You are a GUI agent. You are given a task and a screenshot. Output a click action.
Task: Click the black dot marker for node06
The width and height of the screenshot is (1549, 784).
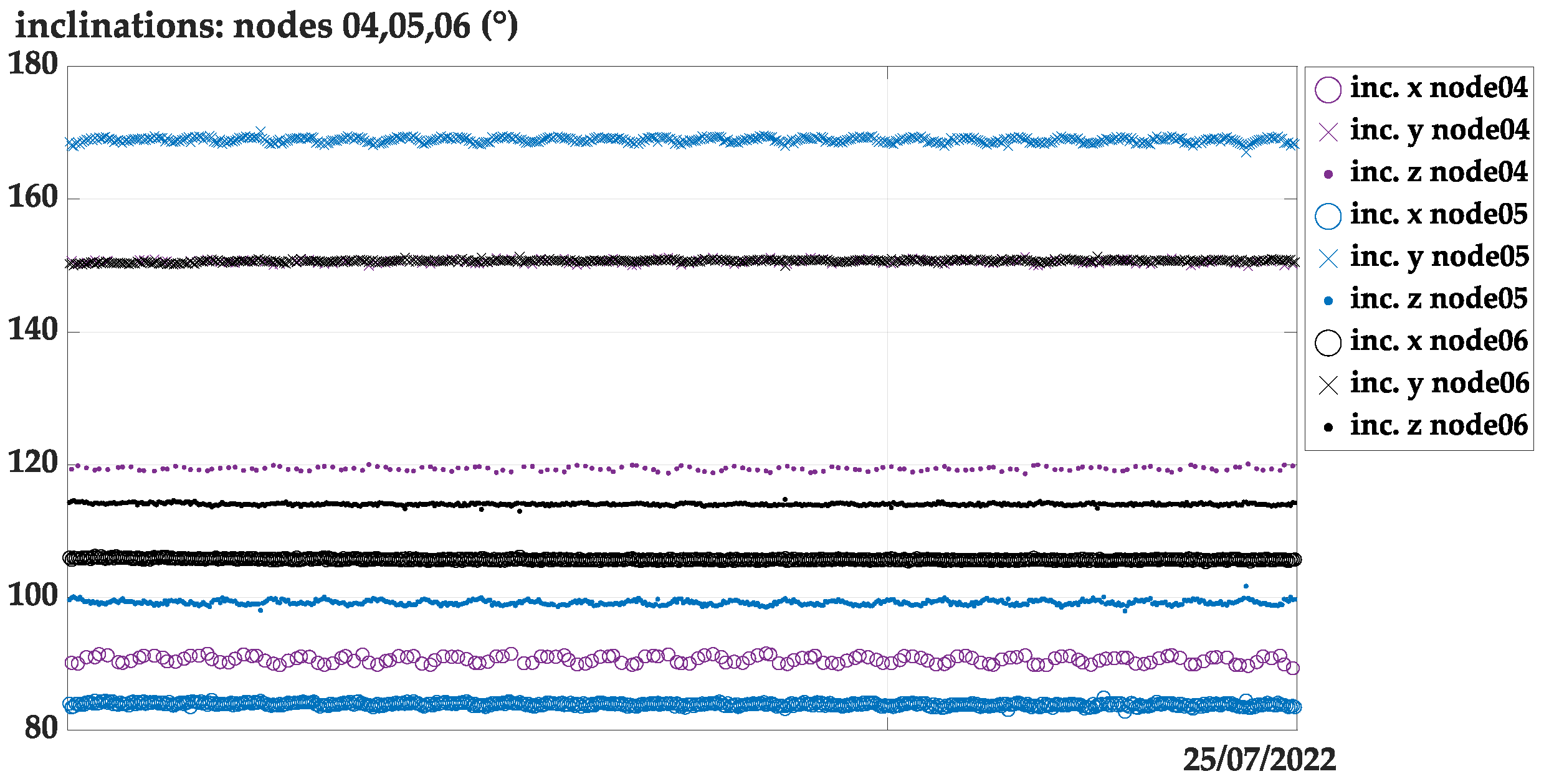click(1328, 427)
